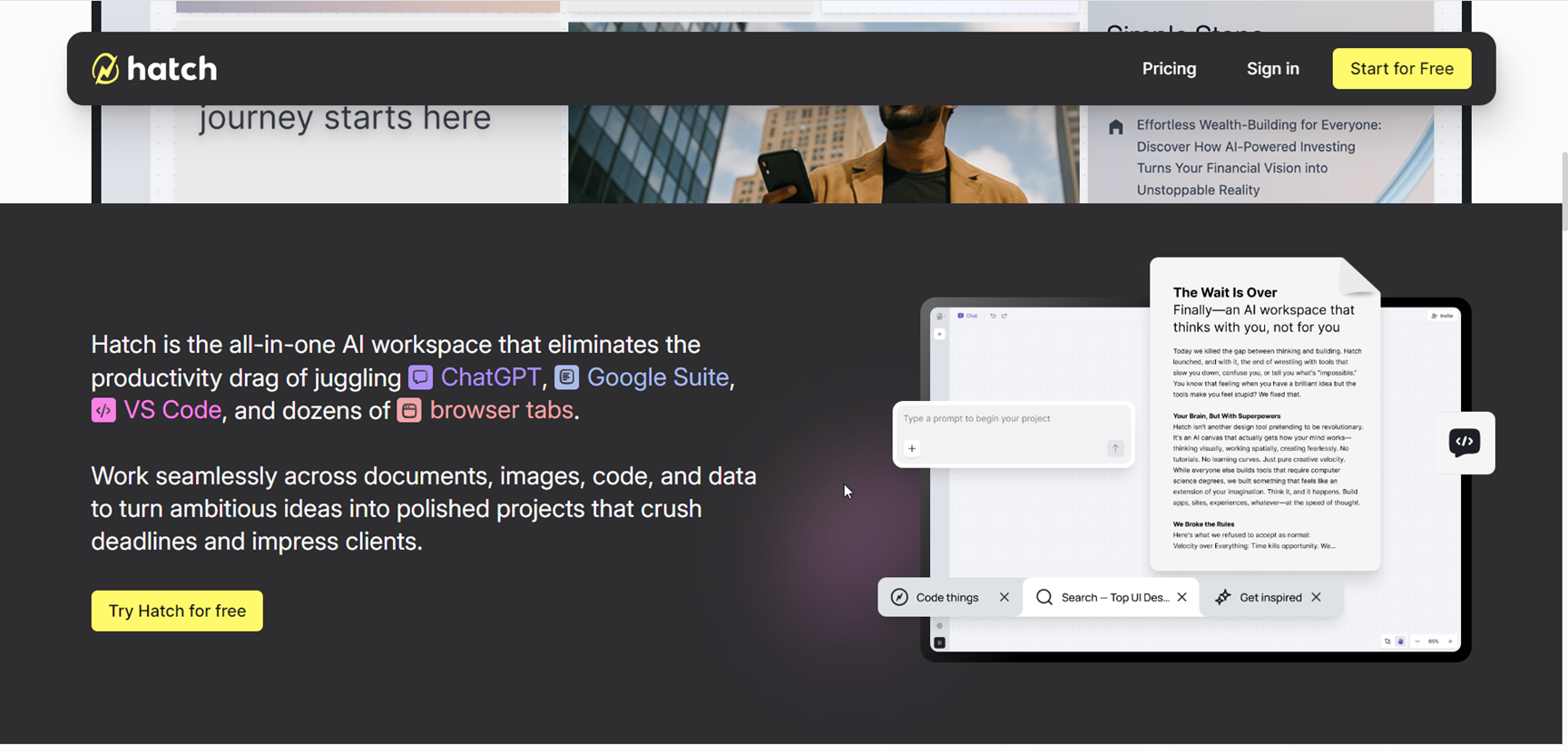Select the Code things tab
Image resolution: width=1568 pixels, height=753 pixels.
click(x=950, y=597)
